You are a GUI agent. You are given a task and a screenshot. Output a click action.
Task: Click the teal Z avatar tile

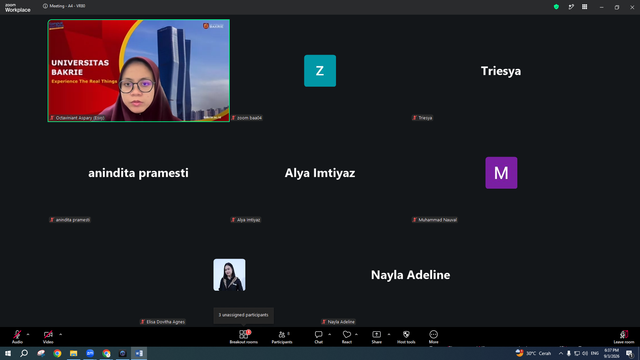(x=320, y=71)
